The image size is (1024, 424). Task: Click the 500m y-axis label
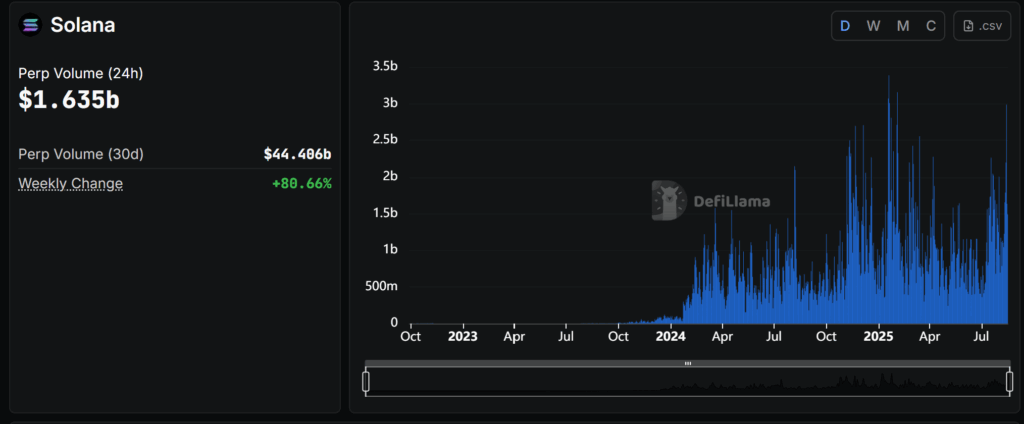[383, 286]
